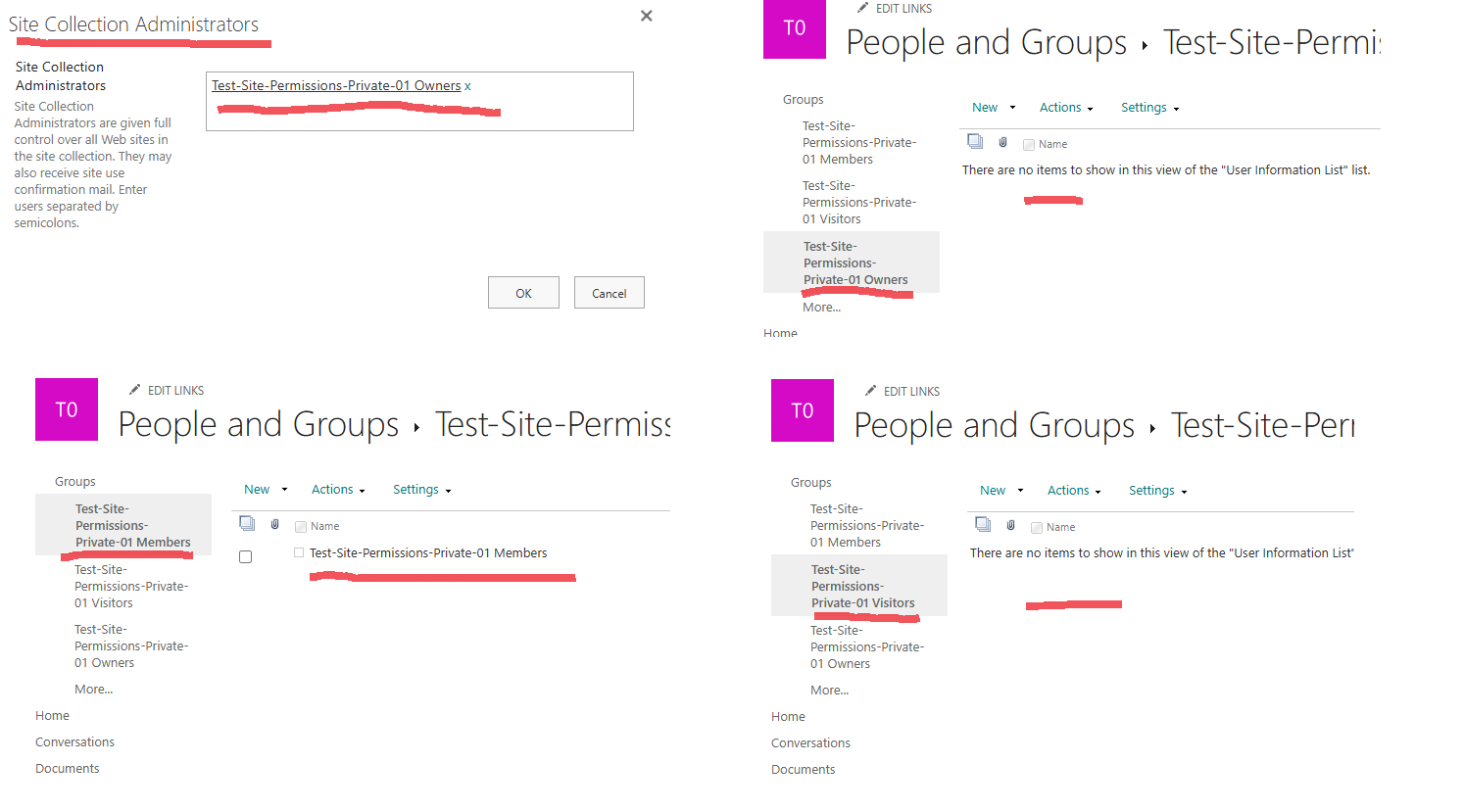Open Visitors group link in the Owners-highlighted view
Image resolution: width=1464 pixels, height=812 pixels.
point(859,202)
